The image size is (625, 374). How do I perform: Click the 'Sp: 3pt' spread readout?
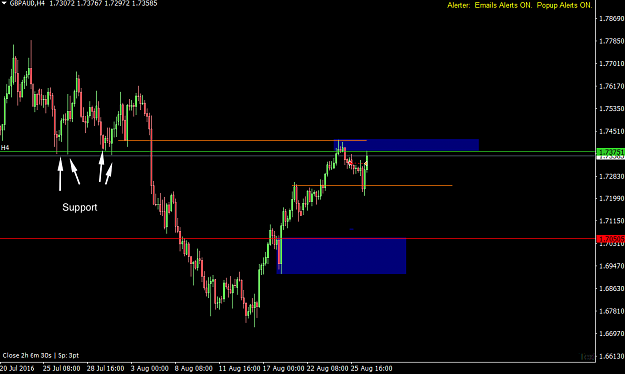click(x=69, y=355)
